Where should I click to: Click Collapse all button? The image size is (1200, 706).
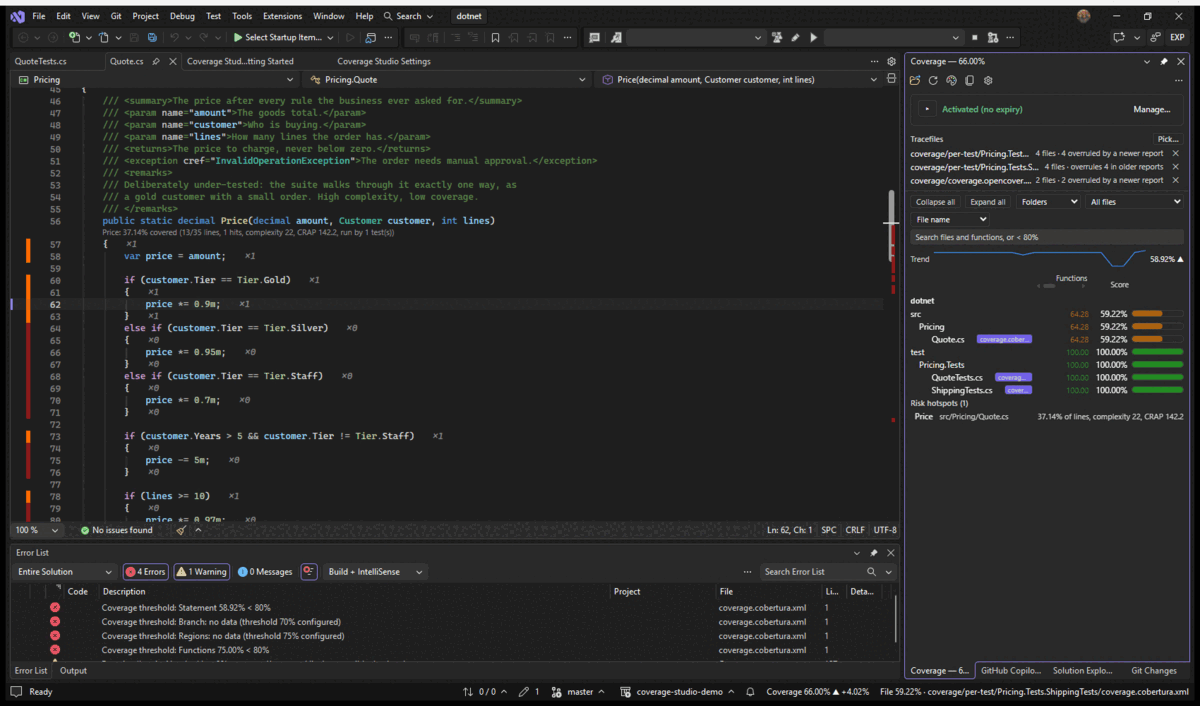coord(935,202)
